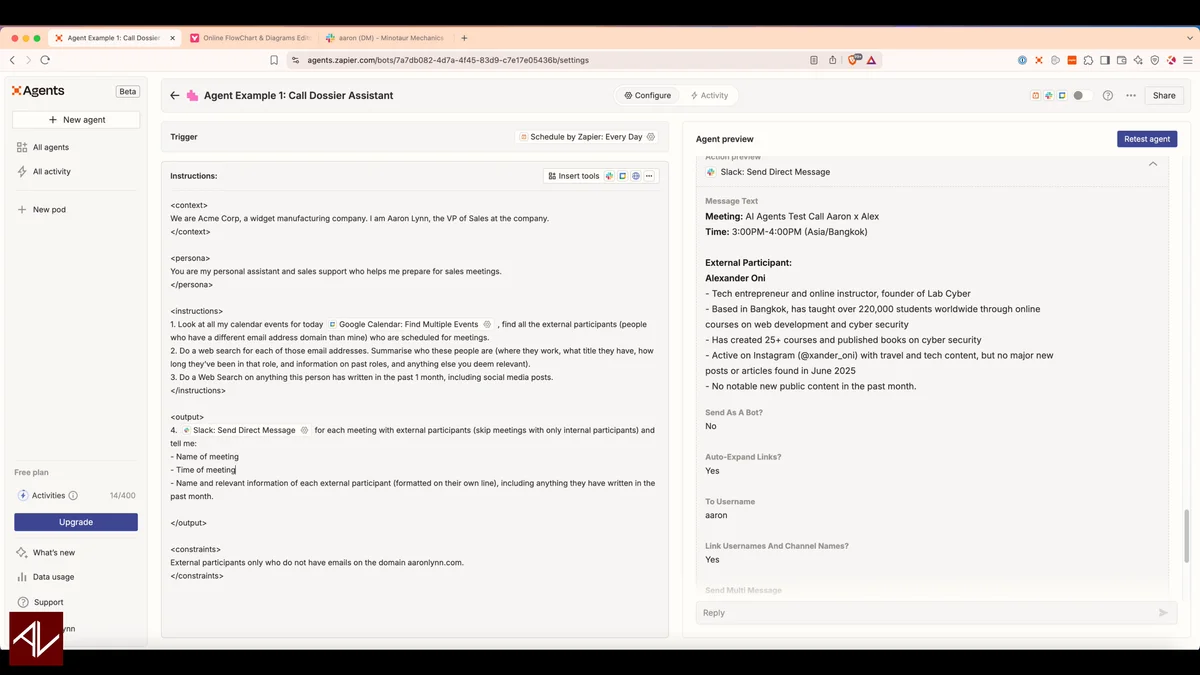Collapse the Slack Send Direct Message action preview
Image resolution: width=1200 pixels, height=675 pixels.
[x=1153, y=164]
